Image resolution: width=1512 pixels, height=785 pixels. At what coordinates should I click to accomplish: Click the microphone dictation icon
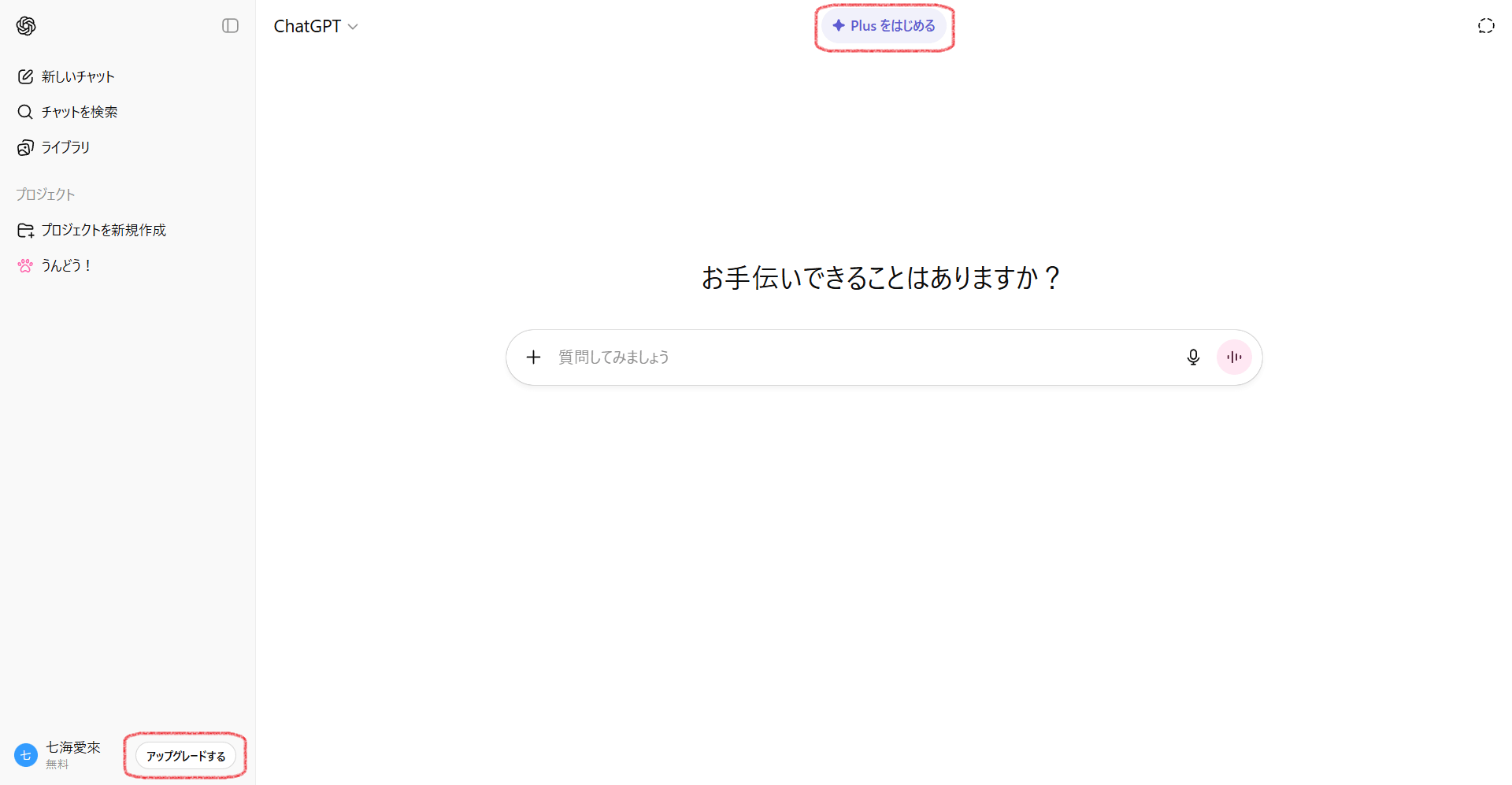[x=1193, y=357]
